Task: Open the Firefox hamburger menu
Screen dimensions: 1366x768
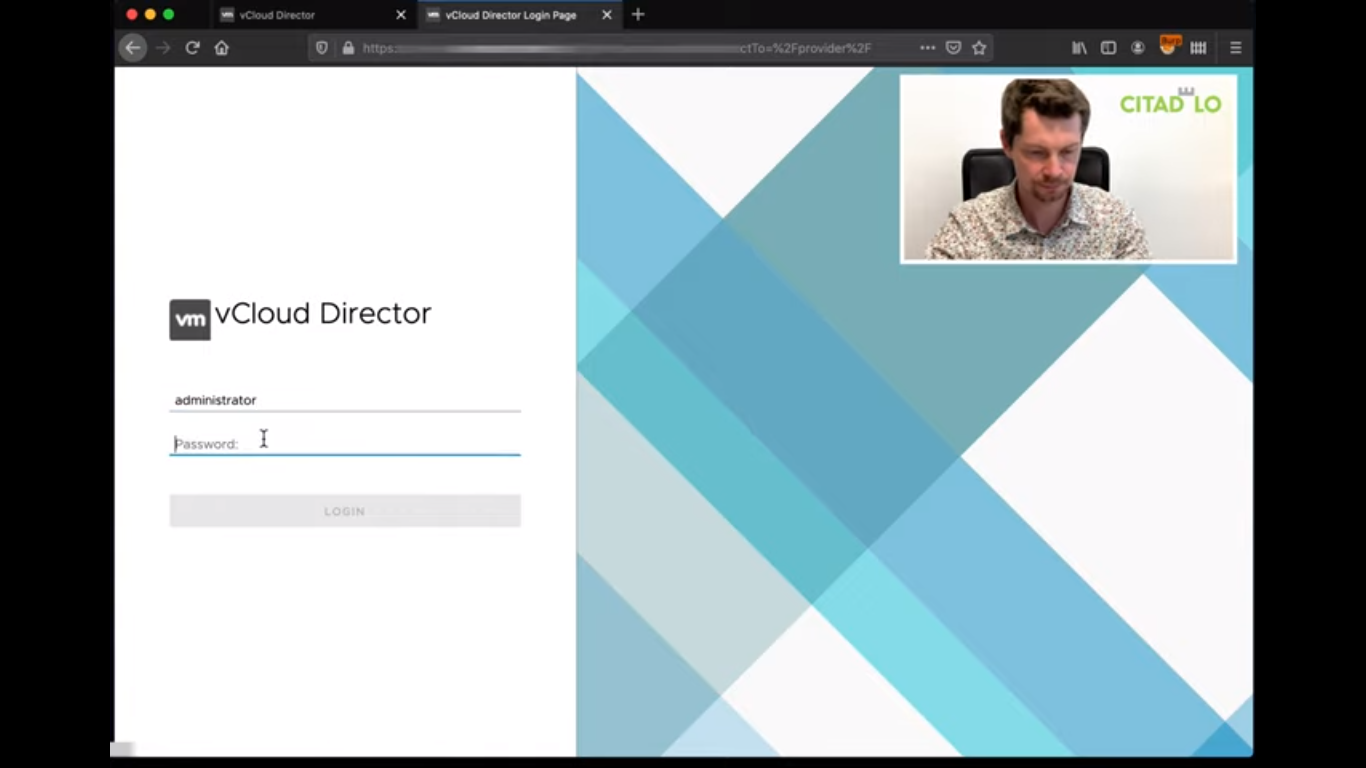Action: 1236,48
